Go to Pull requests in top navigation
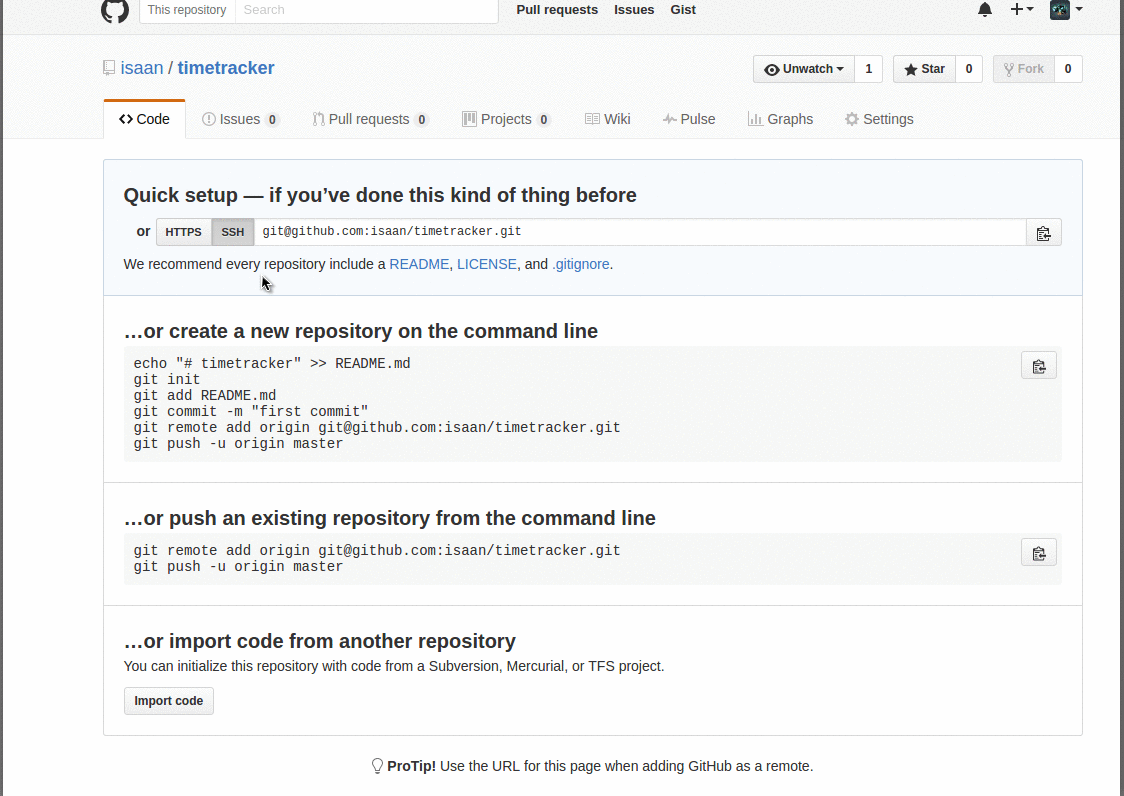This screenshot has height=796, width=1124. (557, 10)
